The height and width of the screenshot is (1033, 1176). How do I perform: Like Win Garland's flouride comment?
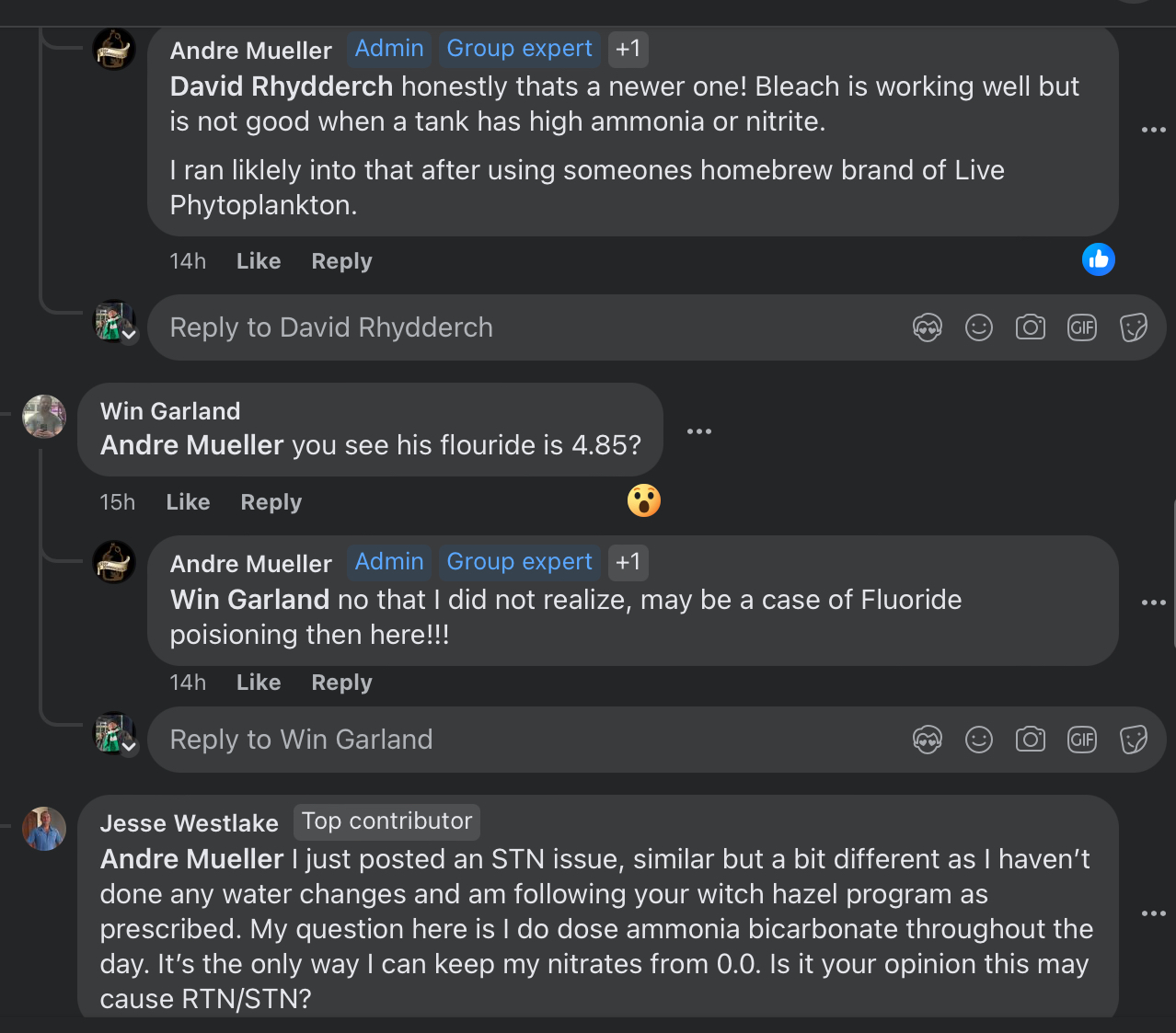point(188,502)
